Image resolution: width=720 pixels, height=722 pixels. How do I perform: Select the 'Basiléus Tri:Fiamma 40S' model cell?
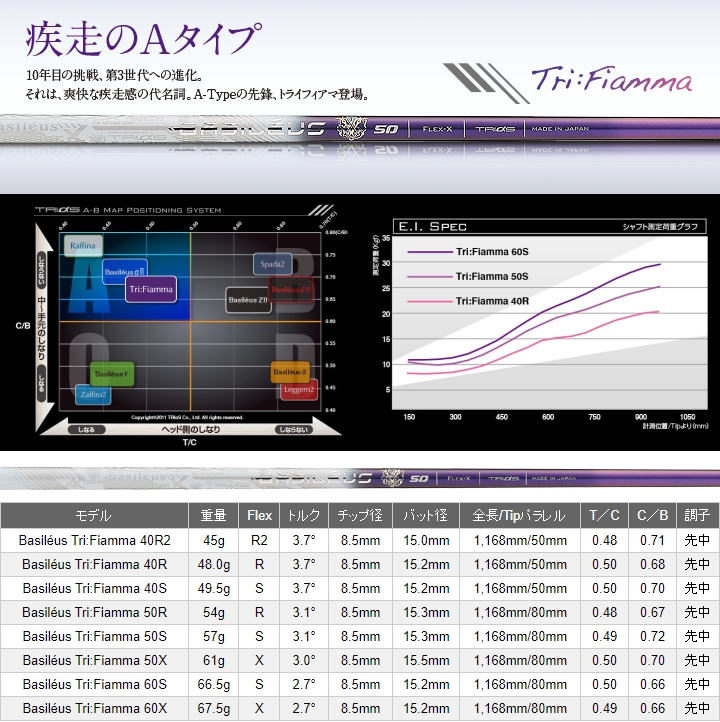click(94, 588)
